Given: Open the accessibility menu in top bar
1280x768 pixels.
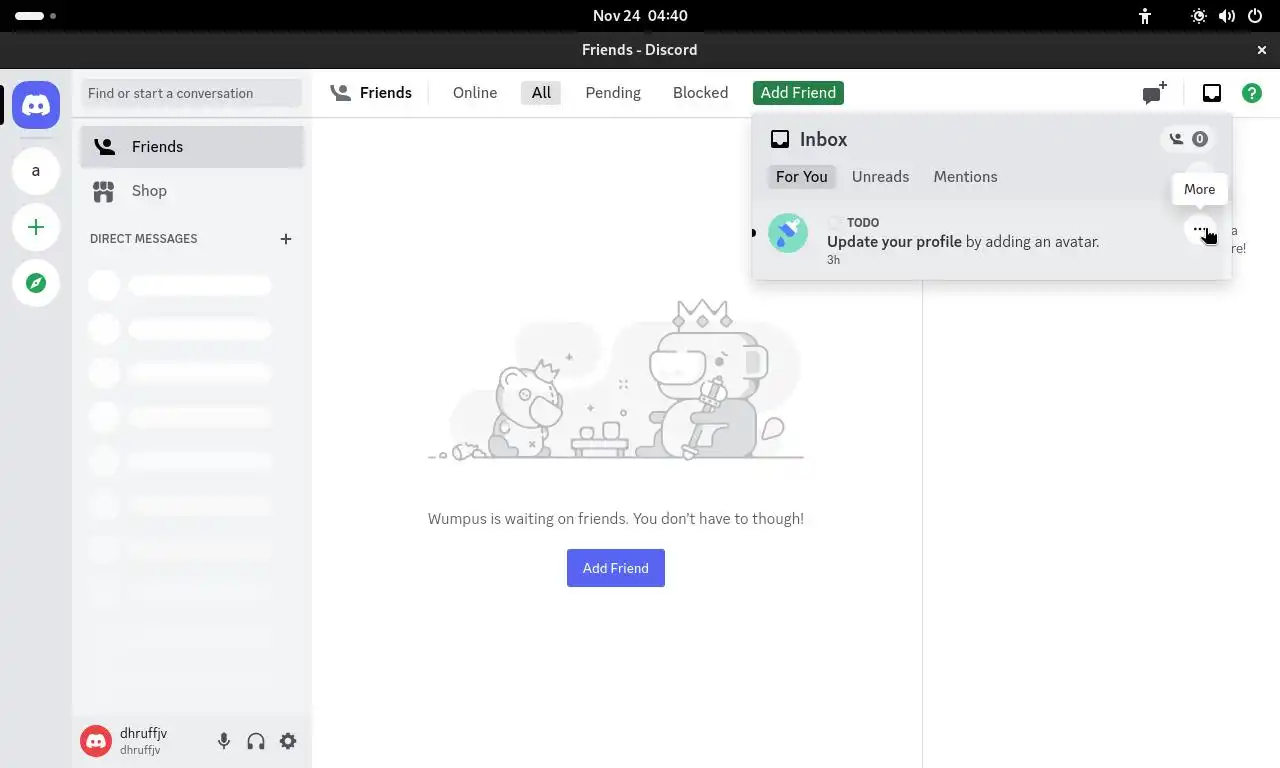Looking at the screenshot, I should click(x=1145, y=16).
